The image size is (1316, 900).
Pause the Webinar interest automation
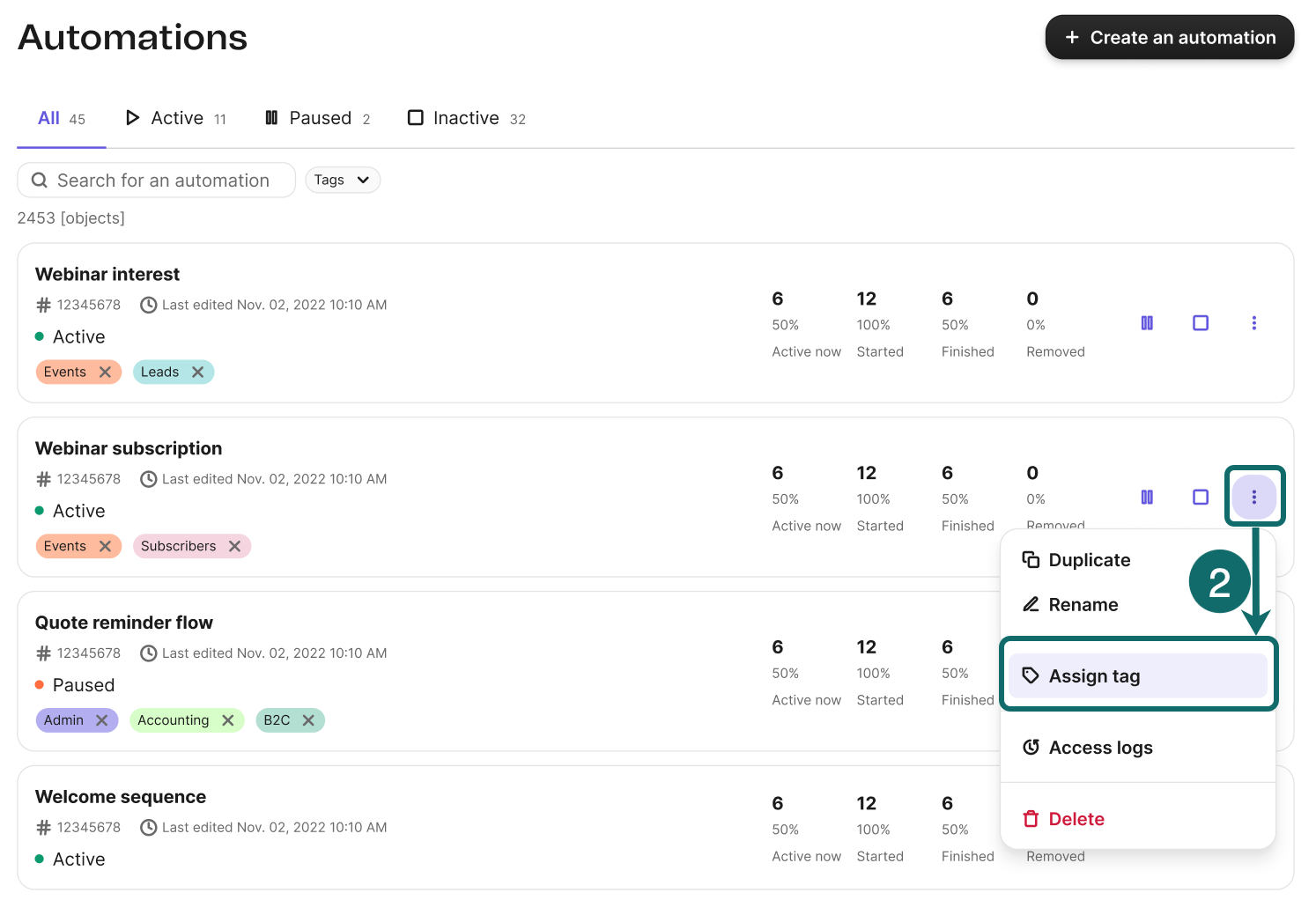[1147, 323]
